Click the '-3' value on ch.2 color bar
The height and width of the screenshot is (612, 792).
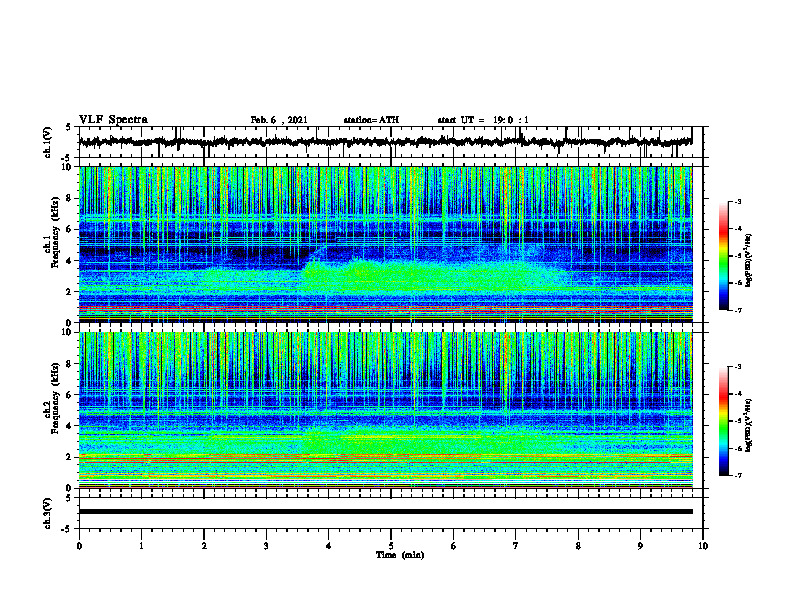[737, 367]
